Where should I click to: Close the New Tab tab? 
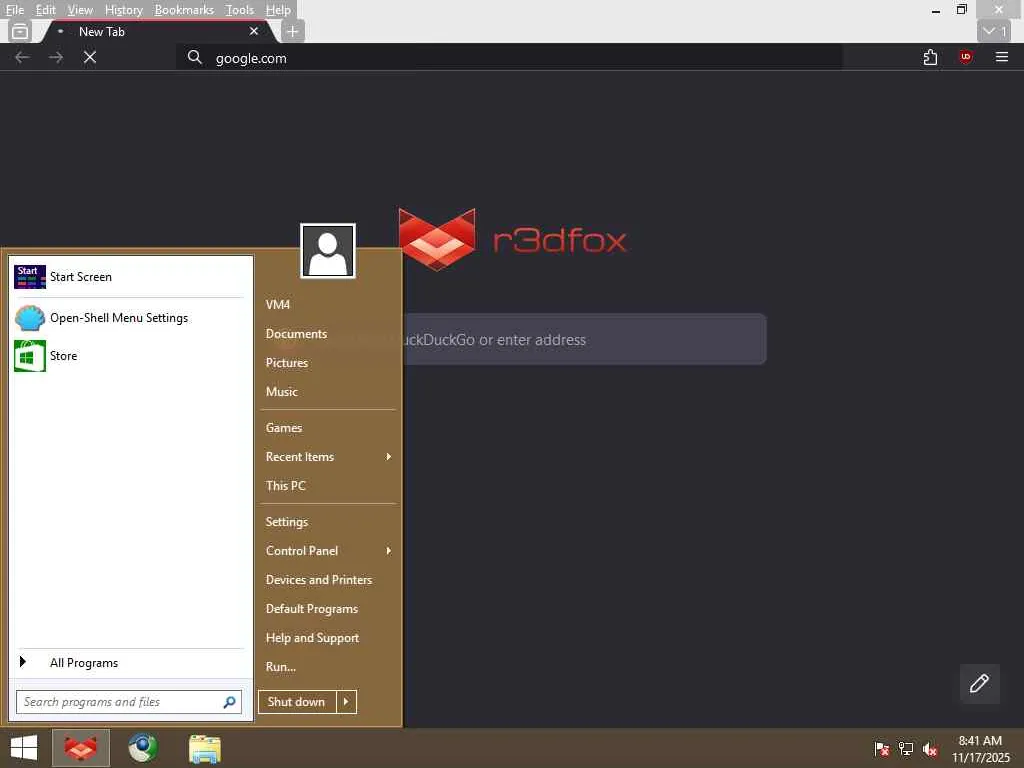(x=253, y=31)
